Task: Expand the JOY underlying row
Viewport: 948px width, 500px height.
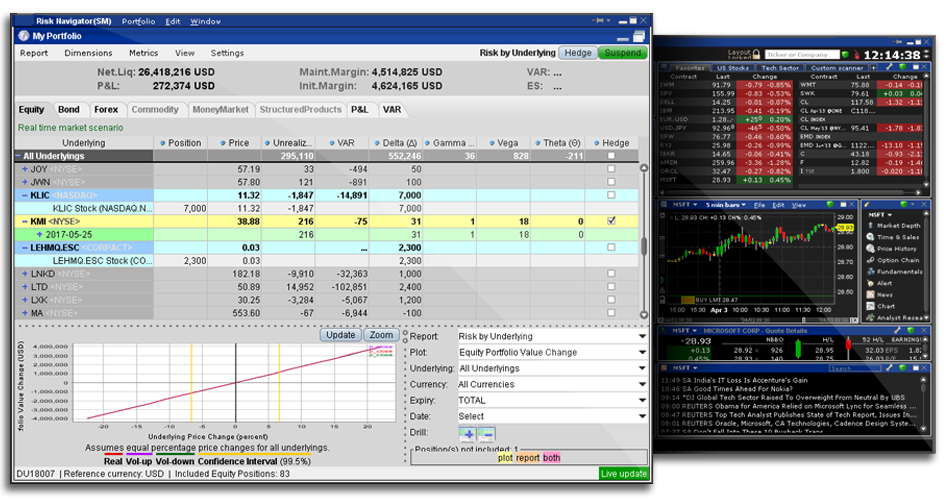Action: pyautogui.click(x=25, y=169)
